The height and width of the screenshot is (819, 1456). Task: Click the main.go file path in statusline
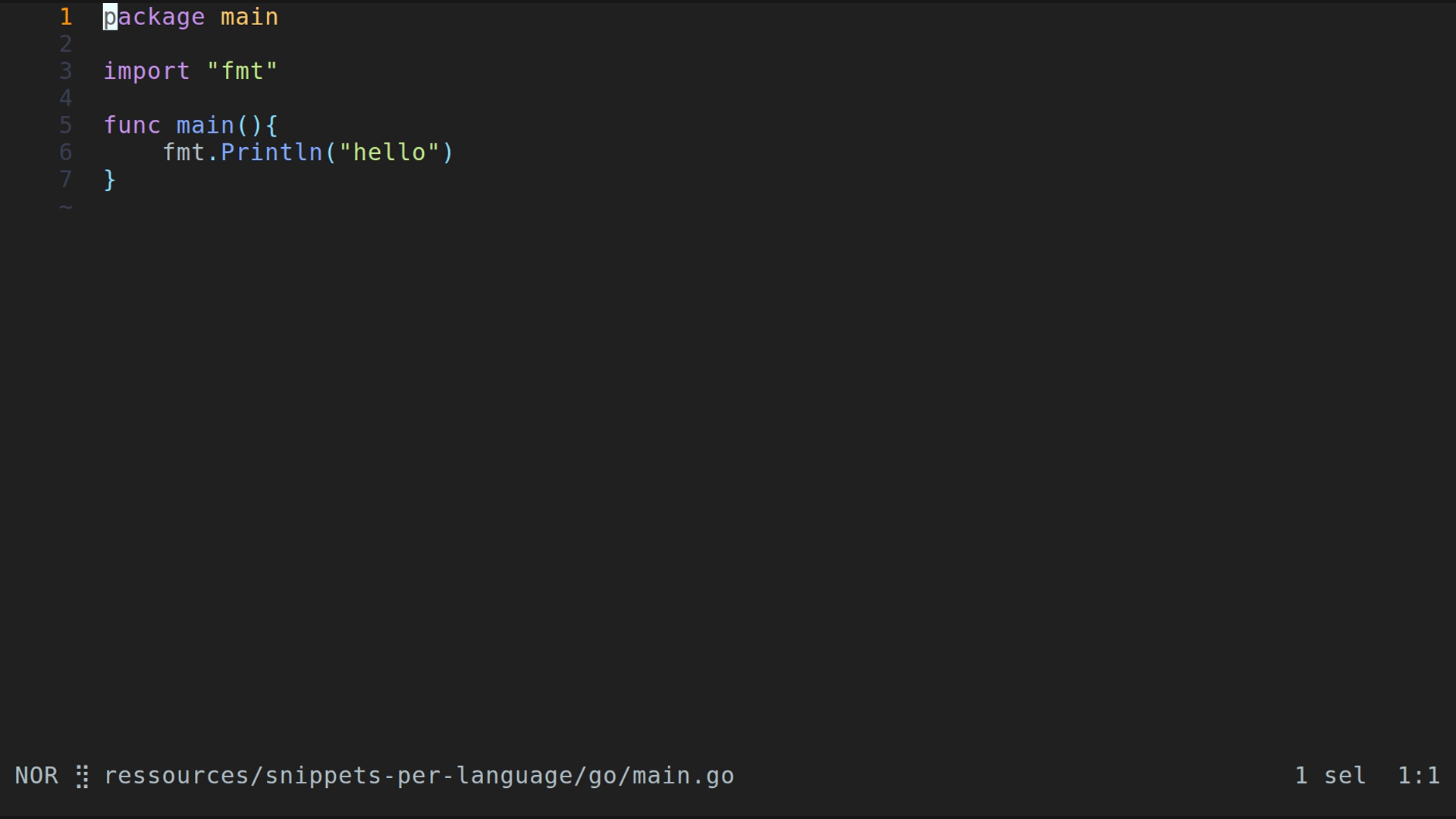(x=419, y=776)
